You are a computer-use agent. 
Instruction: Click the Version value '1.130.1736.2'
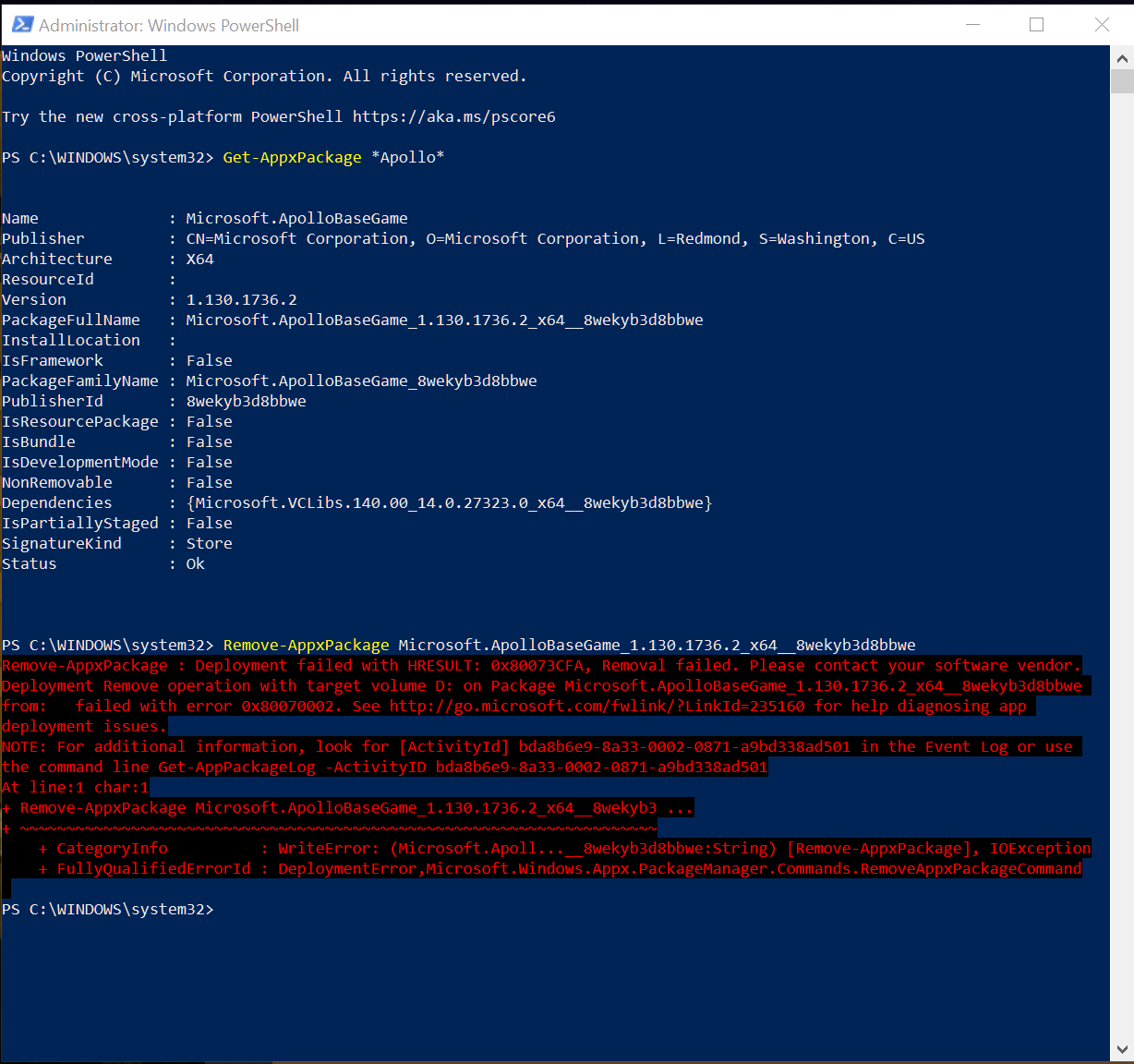click(242, 299)
